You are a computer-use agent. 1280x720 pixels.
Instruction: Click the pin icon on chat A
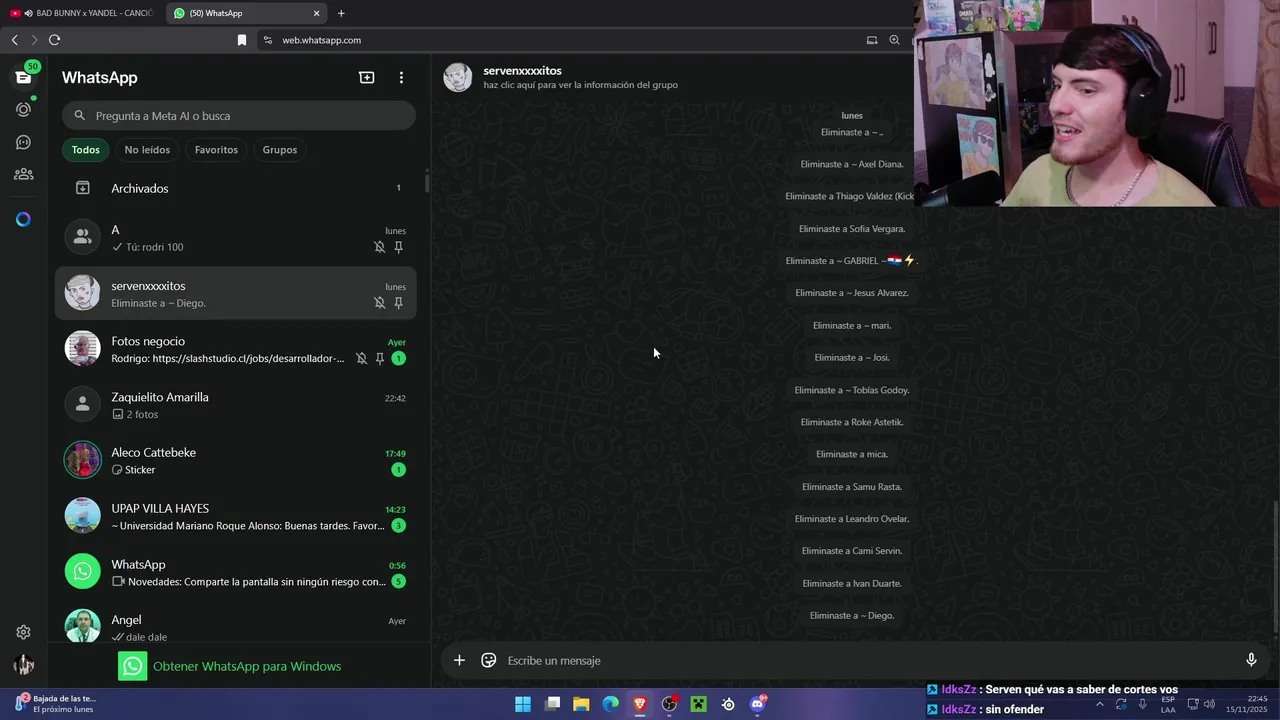tap(398, 247)
